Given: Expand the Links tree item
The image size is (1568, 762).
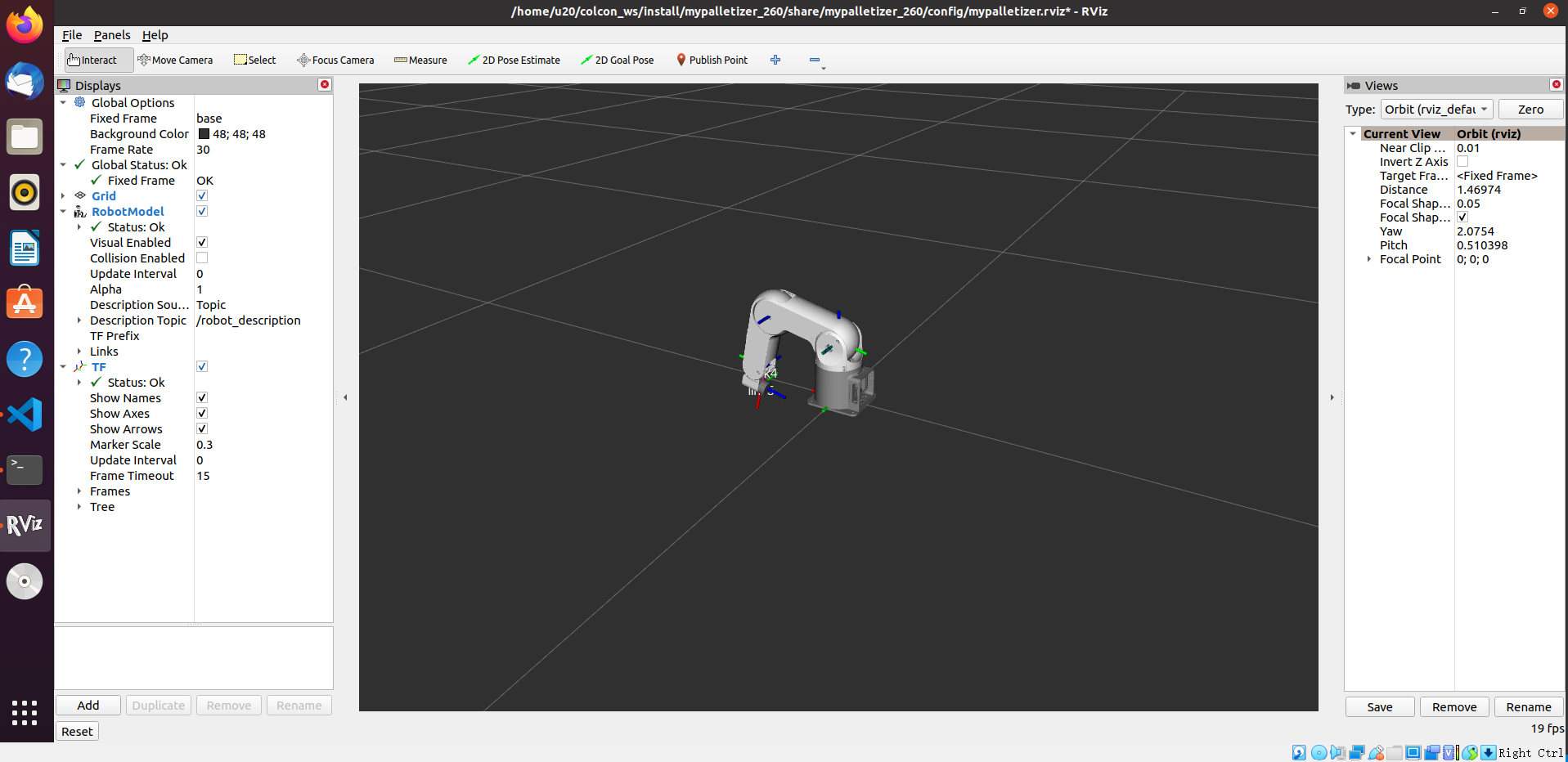Looking at the screenshot, I should click(x=79, y=352).
